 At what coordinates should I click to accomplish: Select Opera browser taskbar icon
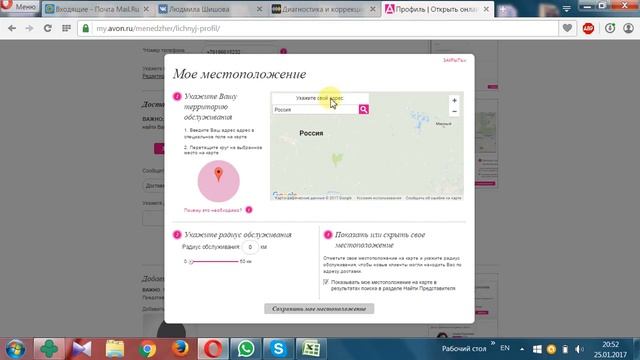pos(213,349)
